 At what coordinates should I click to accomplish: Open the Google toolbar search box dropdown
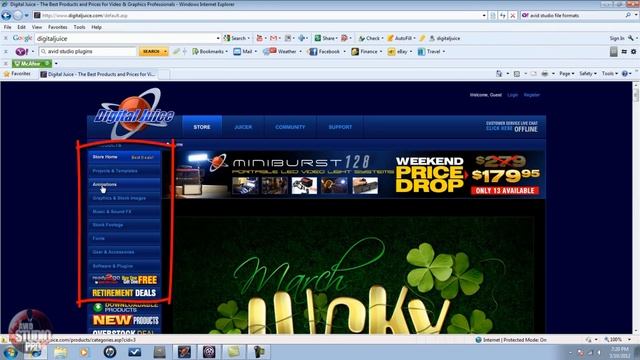click(x=218, y=38)
